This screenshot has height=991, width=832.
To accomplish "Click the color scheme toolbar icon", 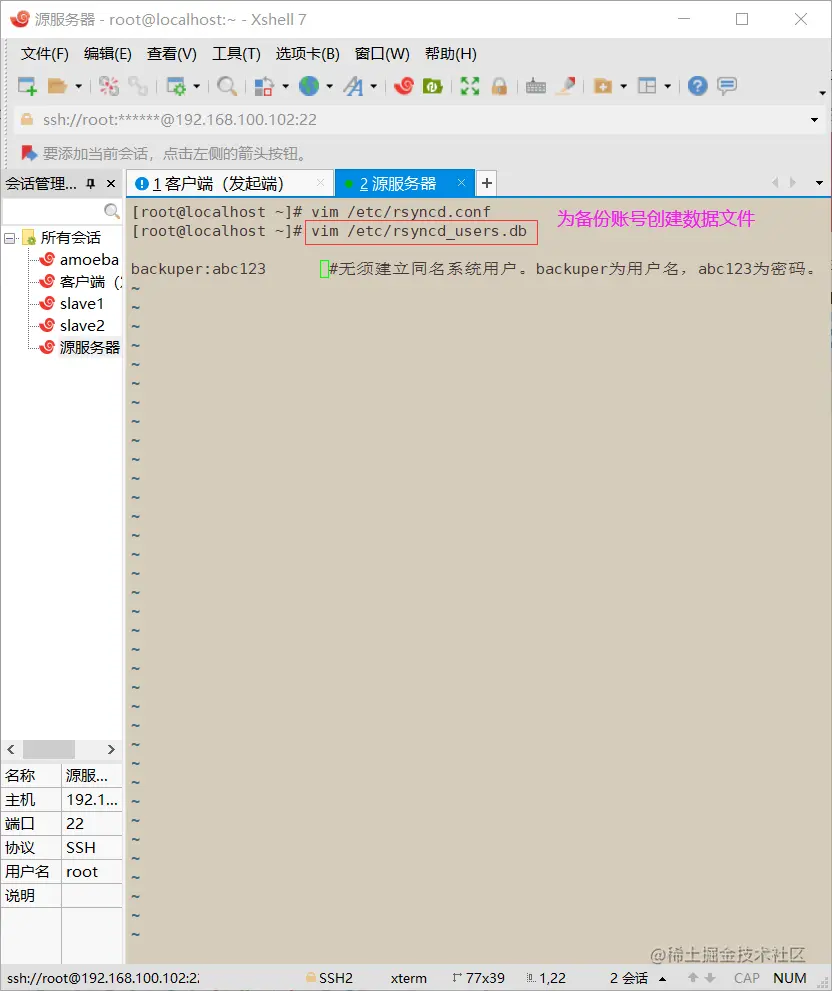I will coord(264,86).
